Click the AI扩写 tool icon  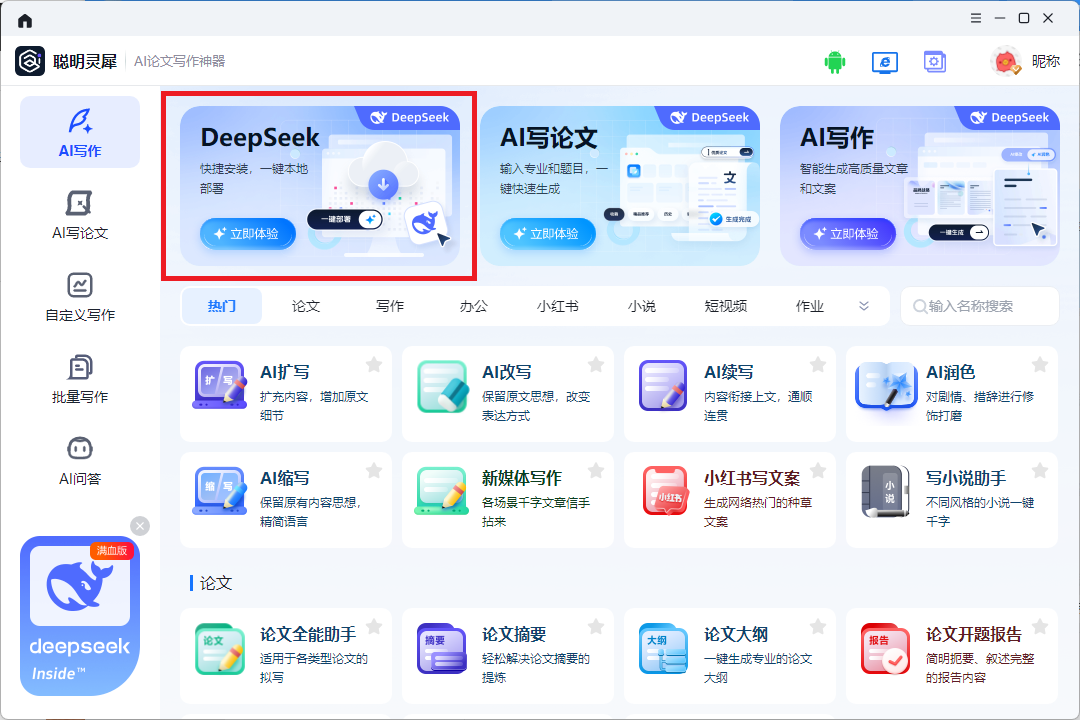coord(220,384)
